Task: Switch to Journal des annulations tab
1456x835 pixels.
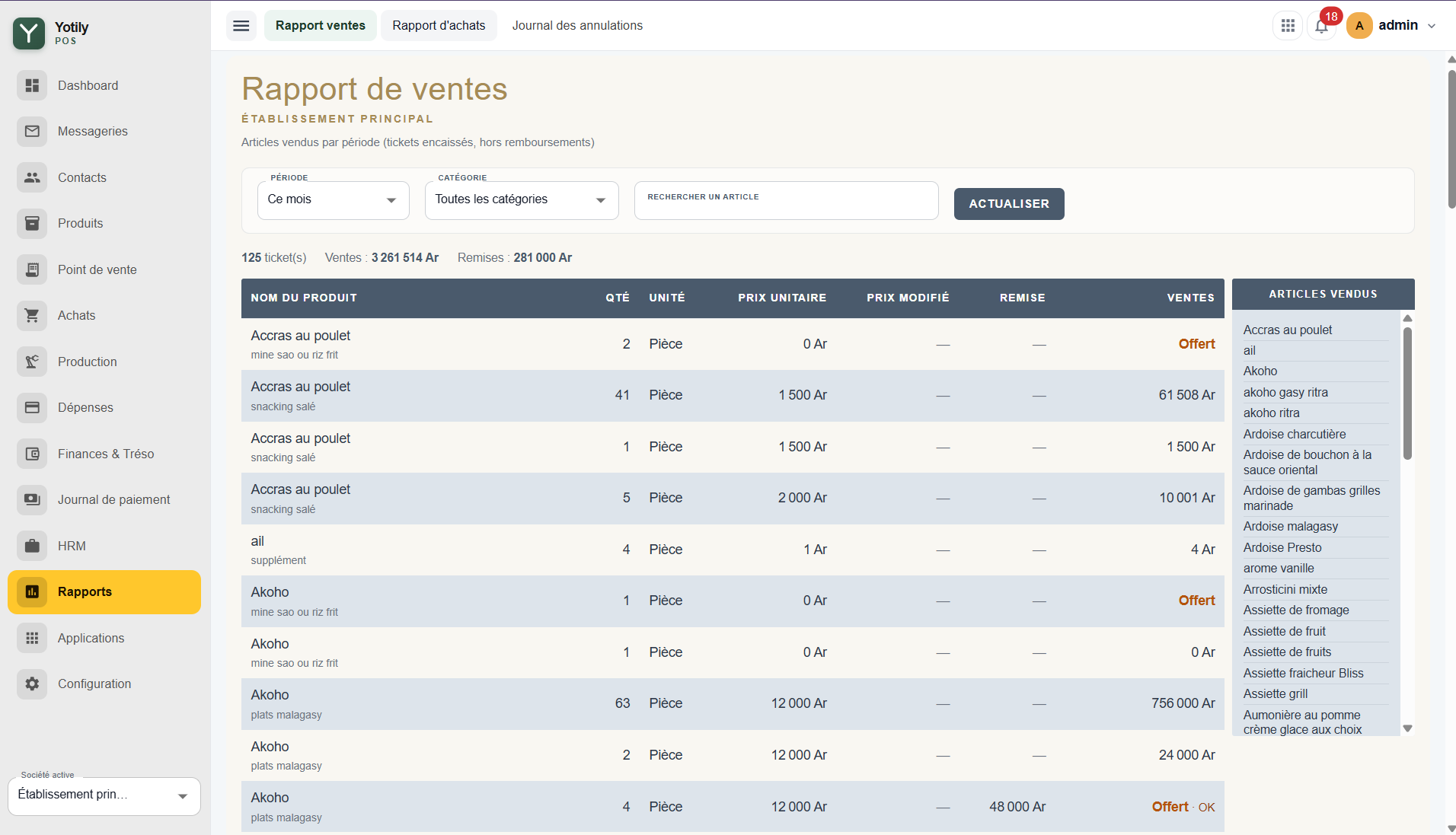Action: (577, 26)
